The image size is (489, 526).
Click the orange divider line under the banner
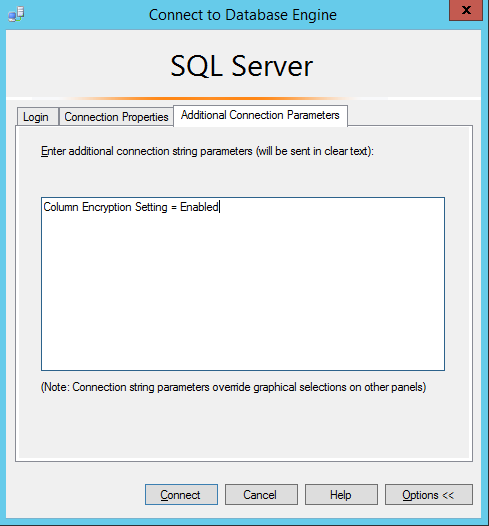(x=210, y=99)
